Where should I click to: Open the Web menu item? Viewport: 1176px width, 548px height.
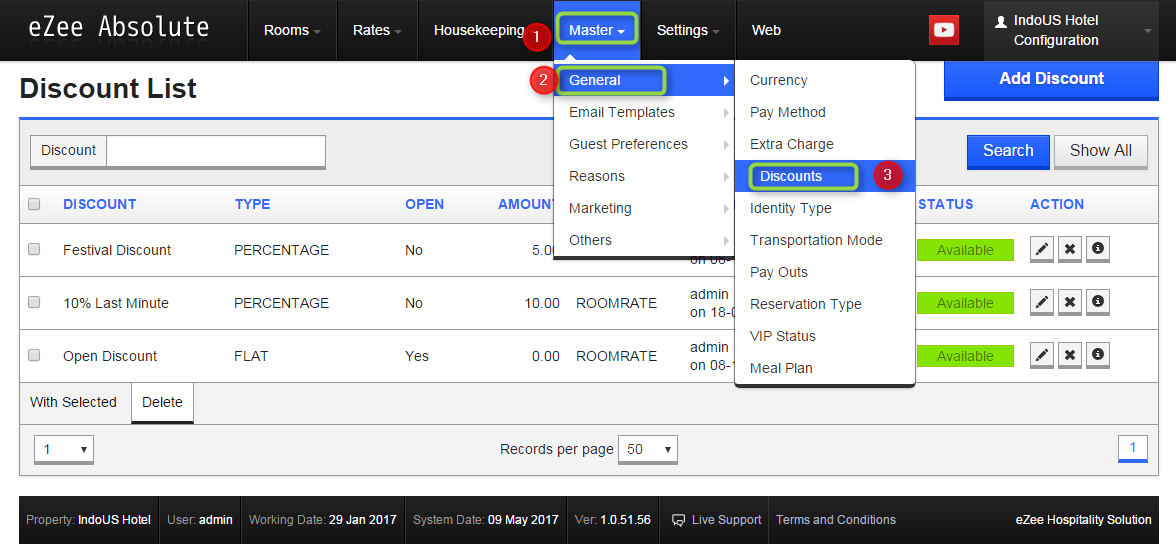pos(766,31)
